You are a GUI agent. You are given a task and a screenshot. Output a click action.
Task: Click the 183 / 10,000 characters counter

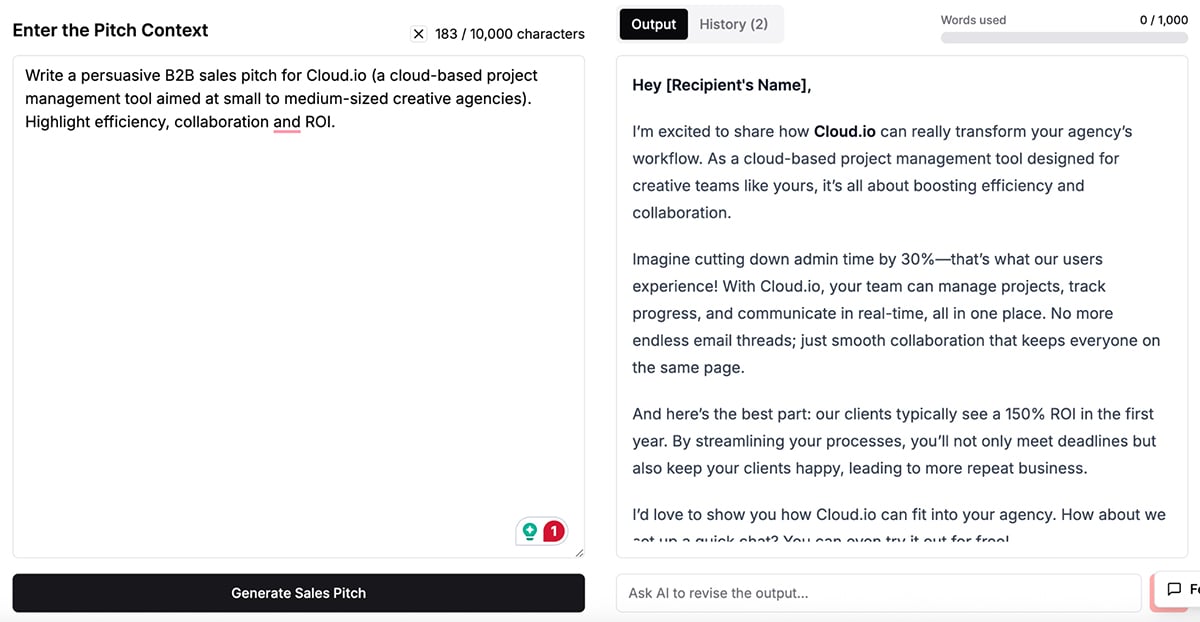[510, 34]
